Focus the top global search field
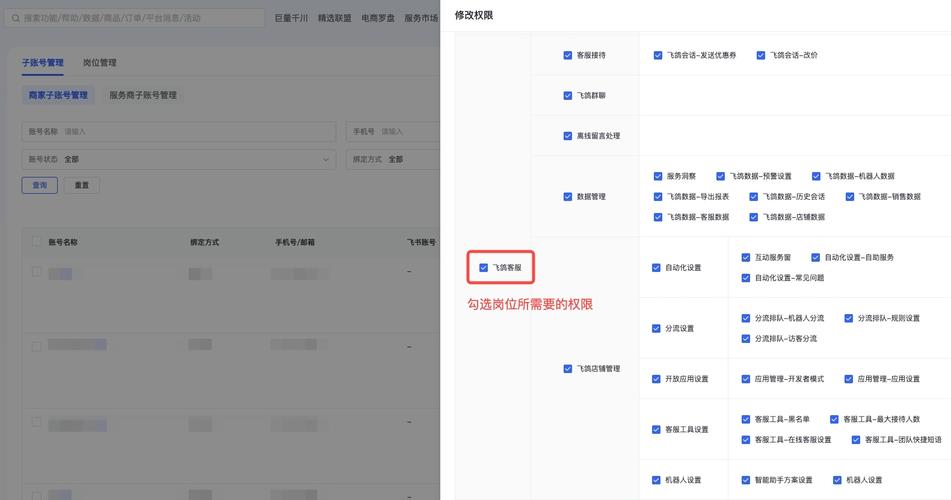The image size is (951, 500). [135, 18]
